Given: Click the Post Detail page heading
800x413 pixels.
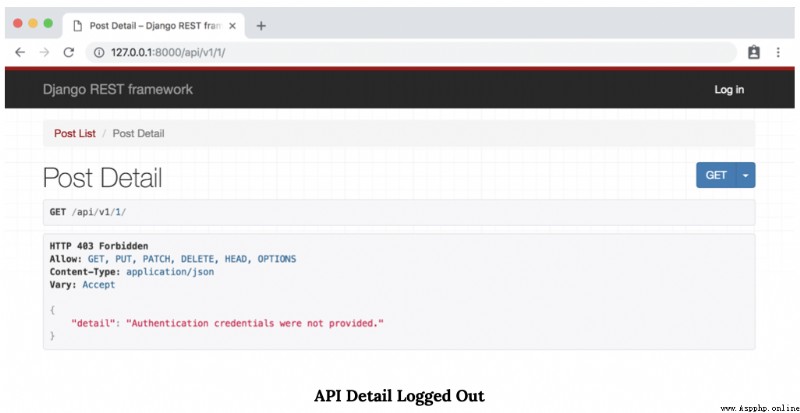Looking at the screenshot, I should [103, 178].
